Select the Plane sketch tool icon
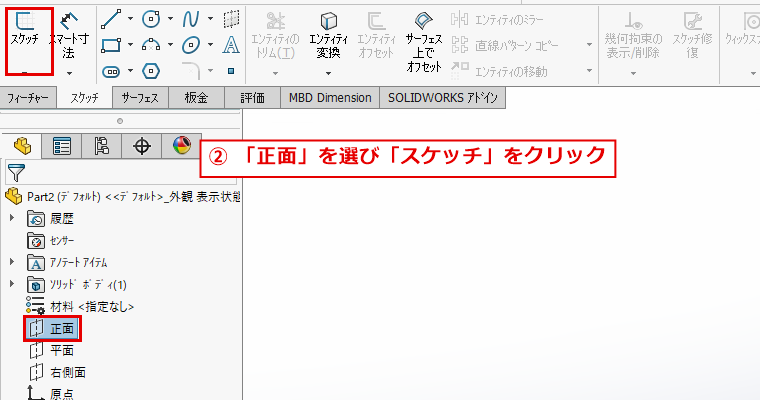760x400 pixels. pos(231,19)
